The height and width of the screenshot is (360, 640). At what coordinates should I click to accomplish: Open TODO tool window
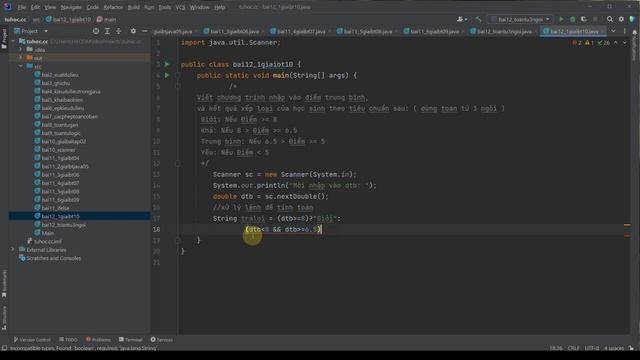tap(68, 340)
